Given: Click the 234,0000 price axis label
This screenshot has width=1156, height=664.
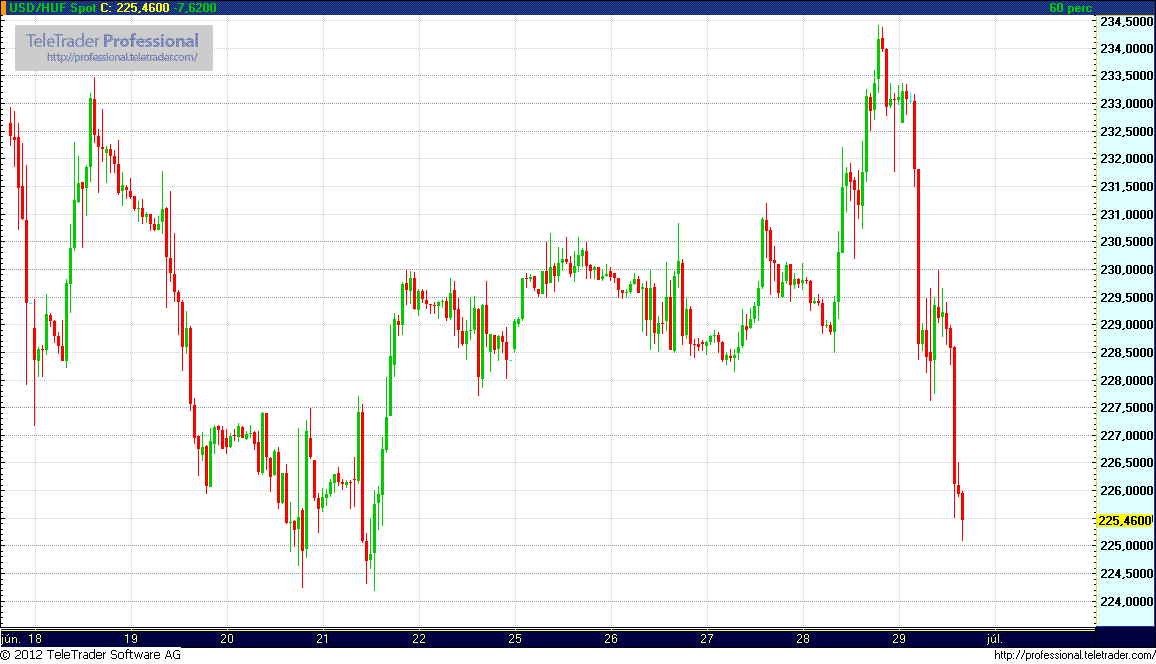Looking at the screenshot, I should (1127, 49).
